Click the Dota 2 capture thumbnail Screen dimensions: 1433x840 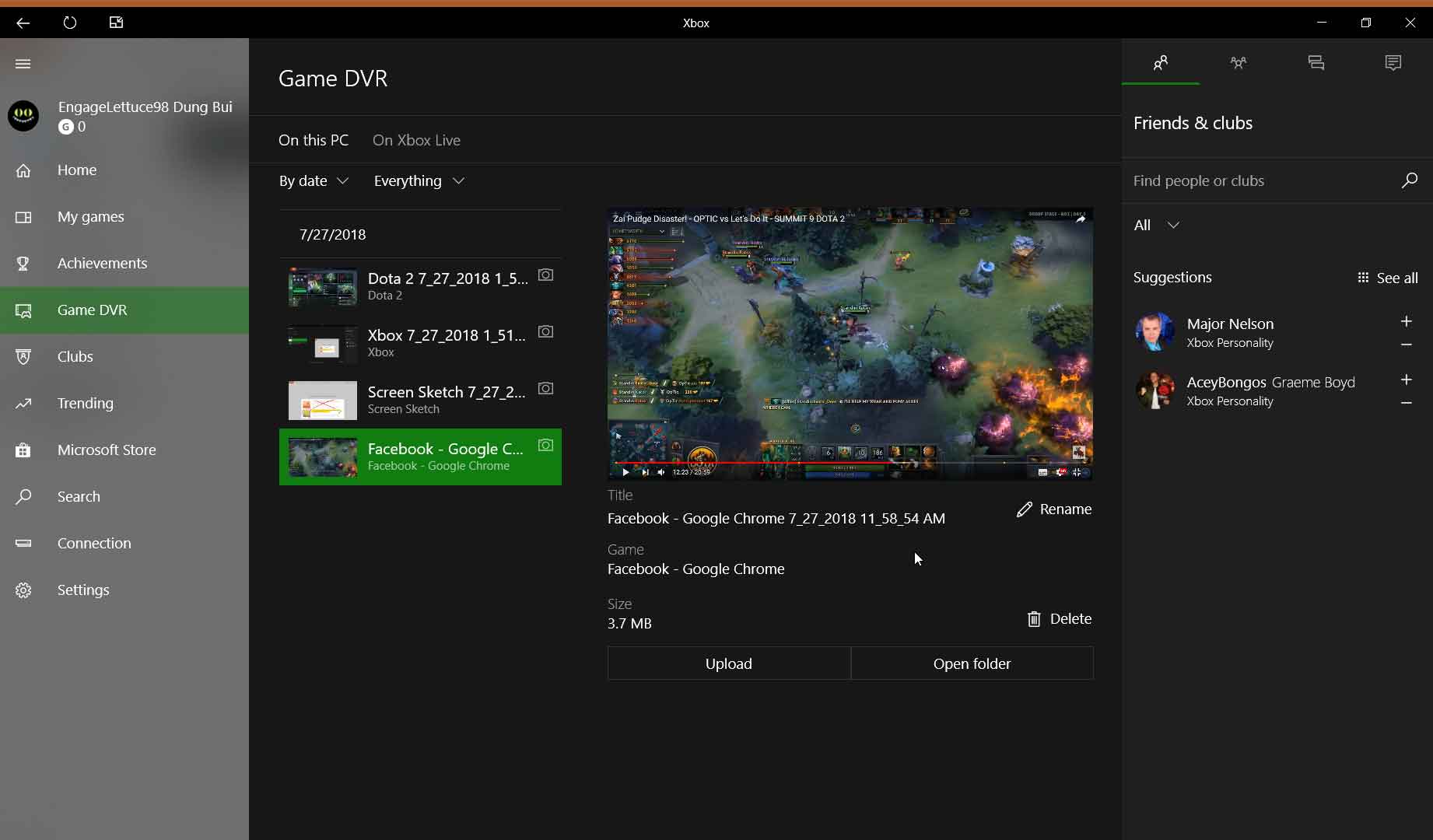323,286
